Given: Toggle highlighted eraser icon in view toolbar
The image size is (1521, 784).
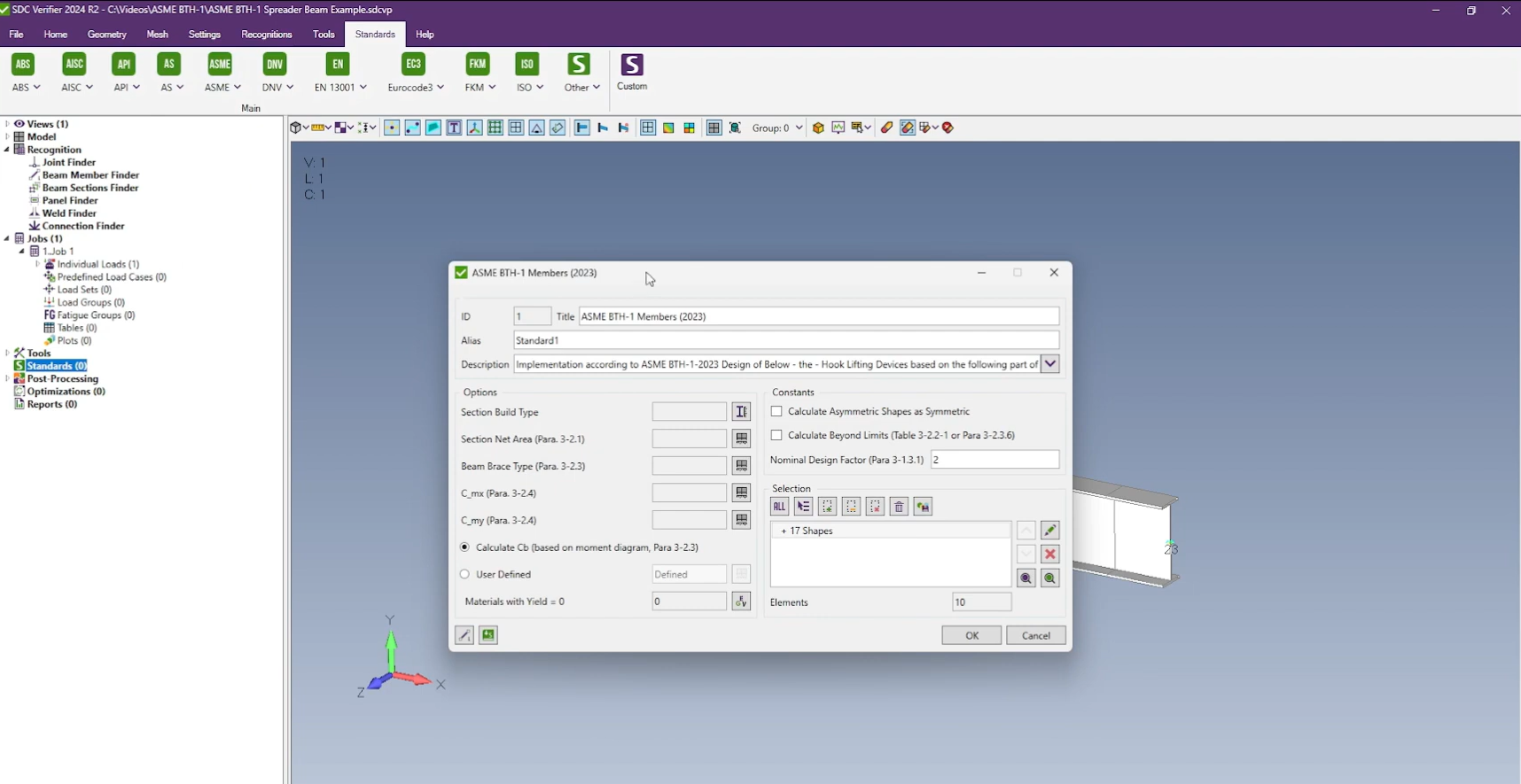Looking at the screenshot, I should [x=908, y=128].
